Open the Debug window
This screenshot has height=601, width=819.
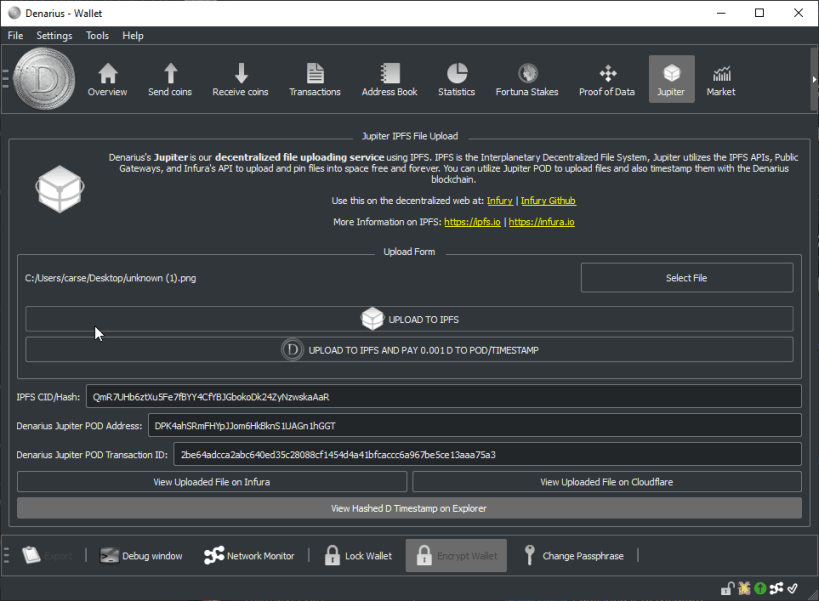coord(141,556)
